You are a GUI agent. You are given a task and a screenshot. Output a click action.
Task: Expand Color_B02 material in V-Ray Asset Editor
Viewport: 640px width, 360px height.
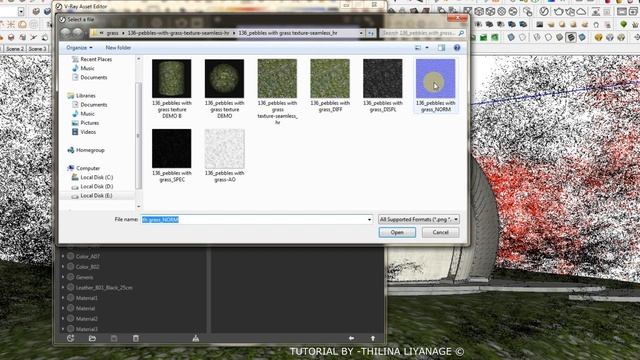coord(63,267)
